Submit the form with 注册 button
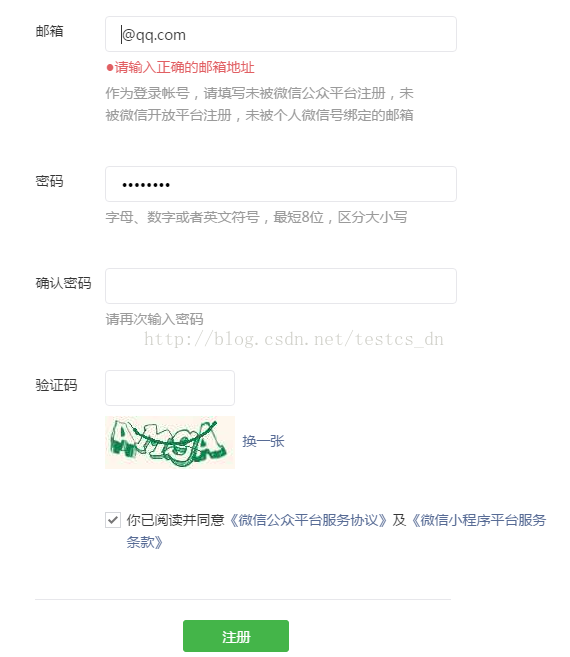The height and width of the screenshot is (657, 570). pos(236,636)
